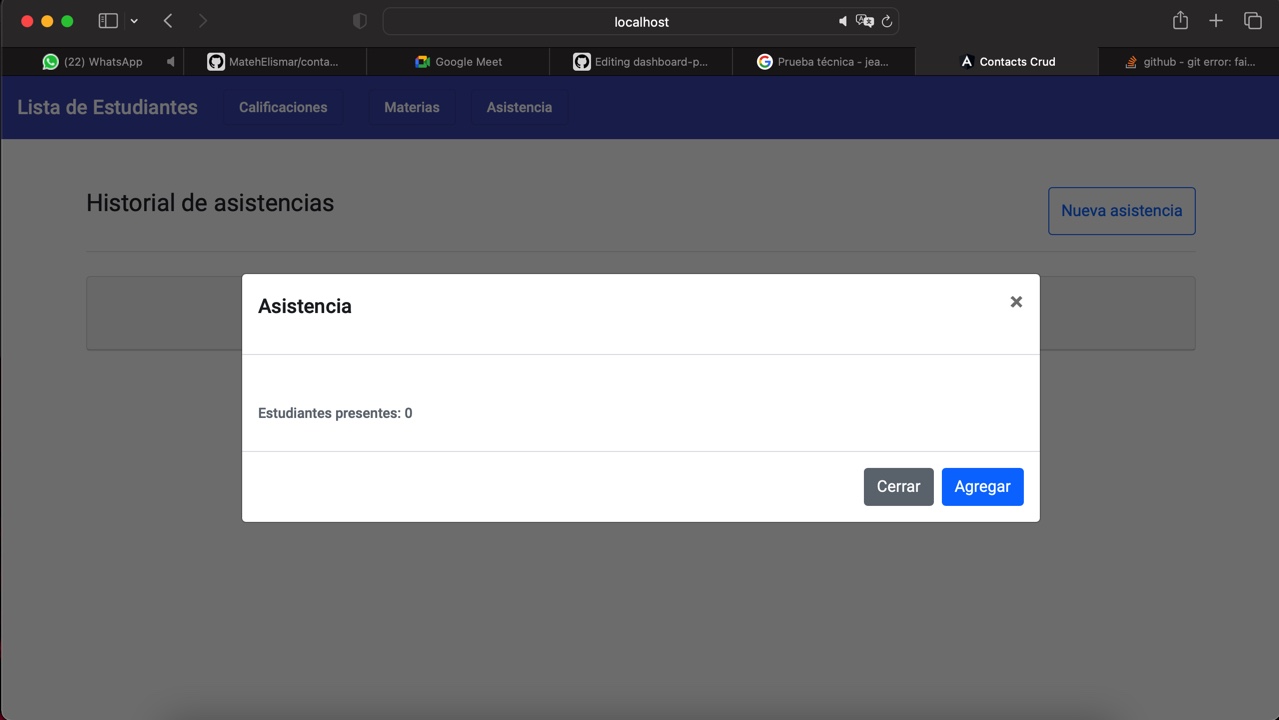Viewport: 1279px width, 720px height.
Task: Show the tab overview
Action: [1251, 20]
